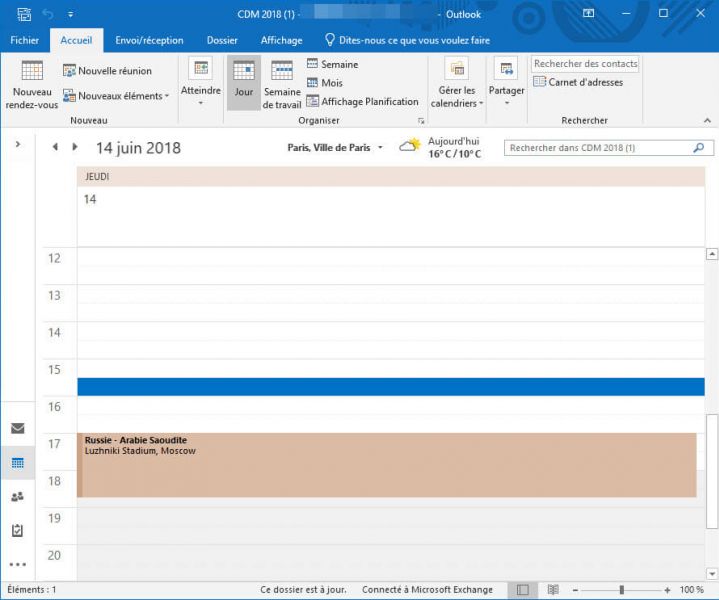
Task: Click the Éléments : 1 status text
Action: pos(32,590)
